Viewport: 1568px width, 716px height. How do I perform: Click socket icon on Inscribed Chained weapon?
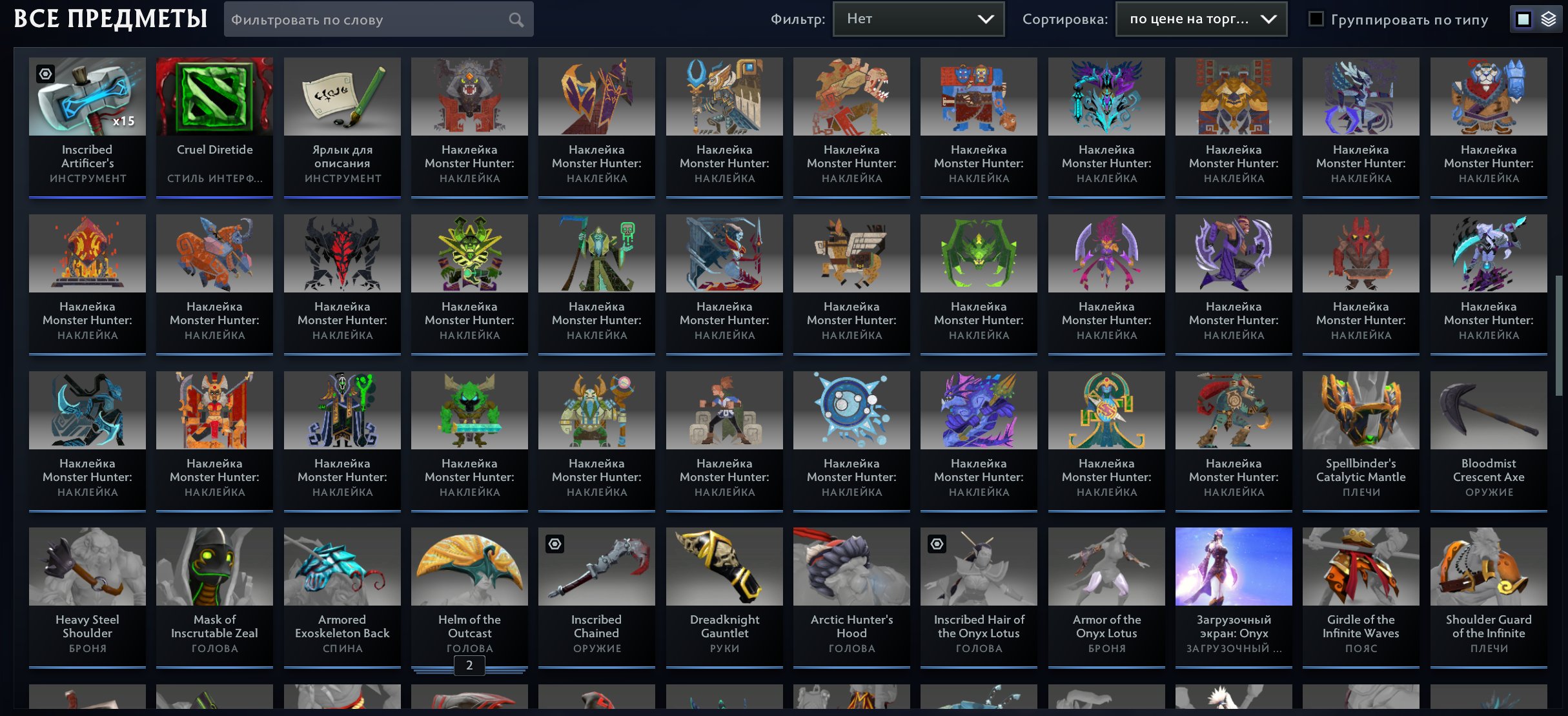555,544
